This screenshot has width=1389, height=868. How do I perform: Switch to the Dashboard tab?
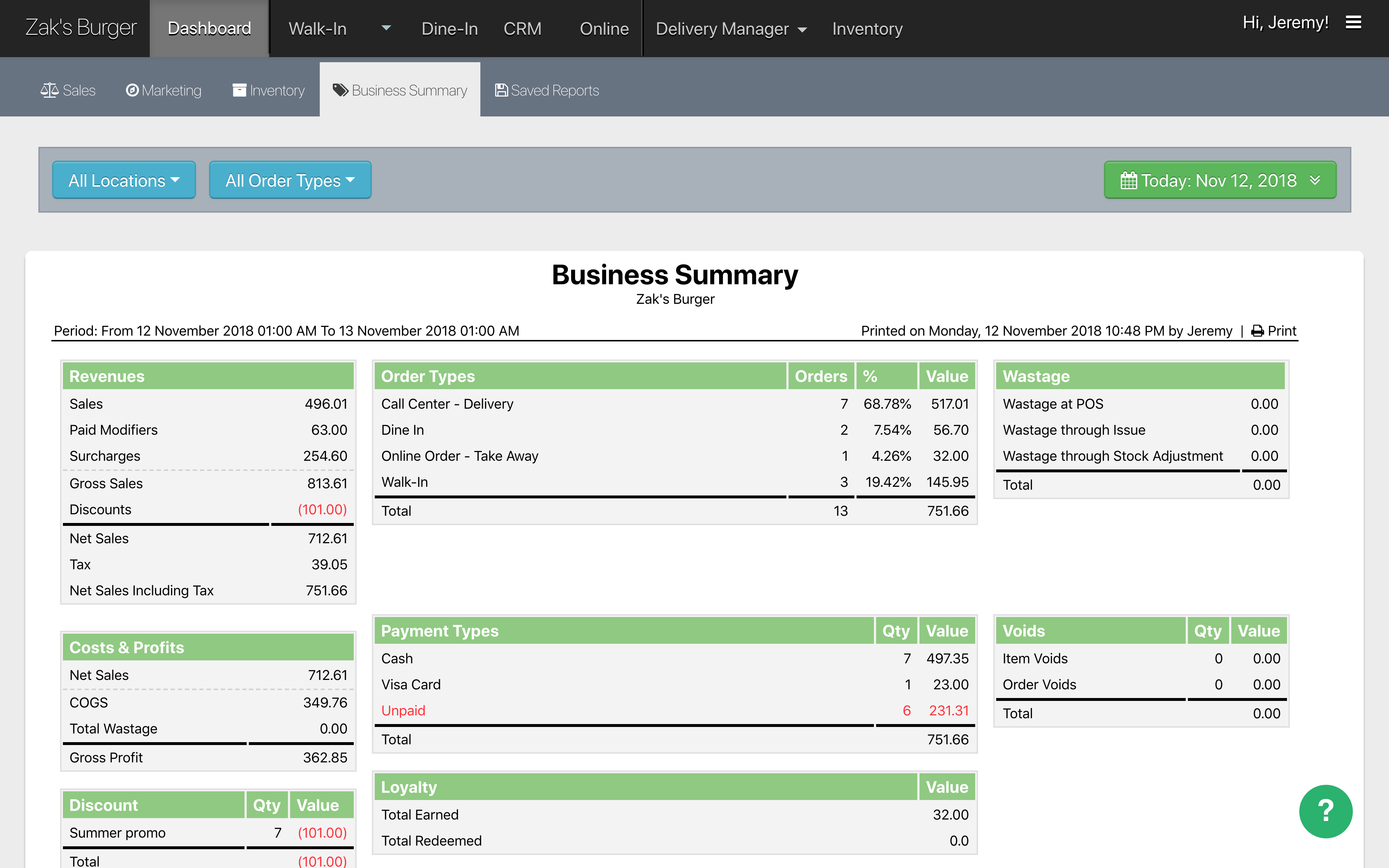pos(209,29)
